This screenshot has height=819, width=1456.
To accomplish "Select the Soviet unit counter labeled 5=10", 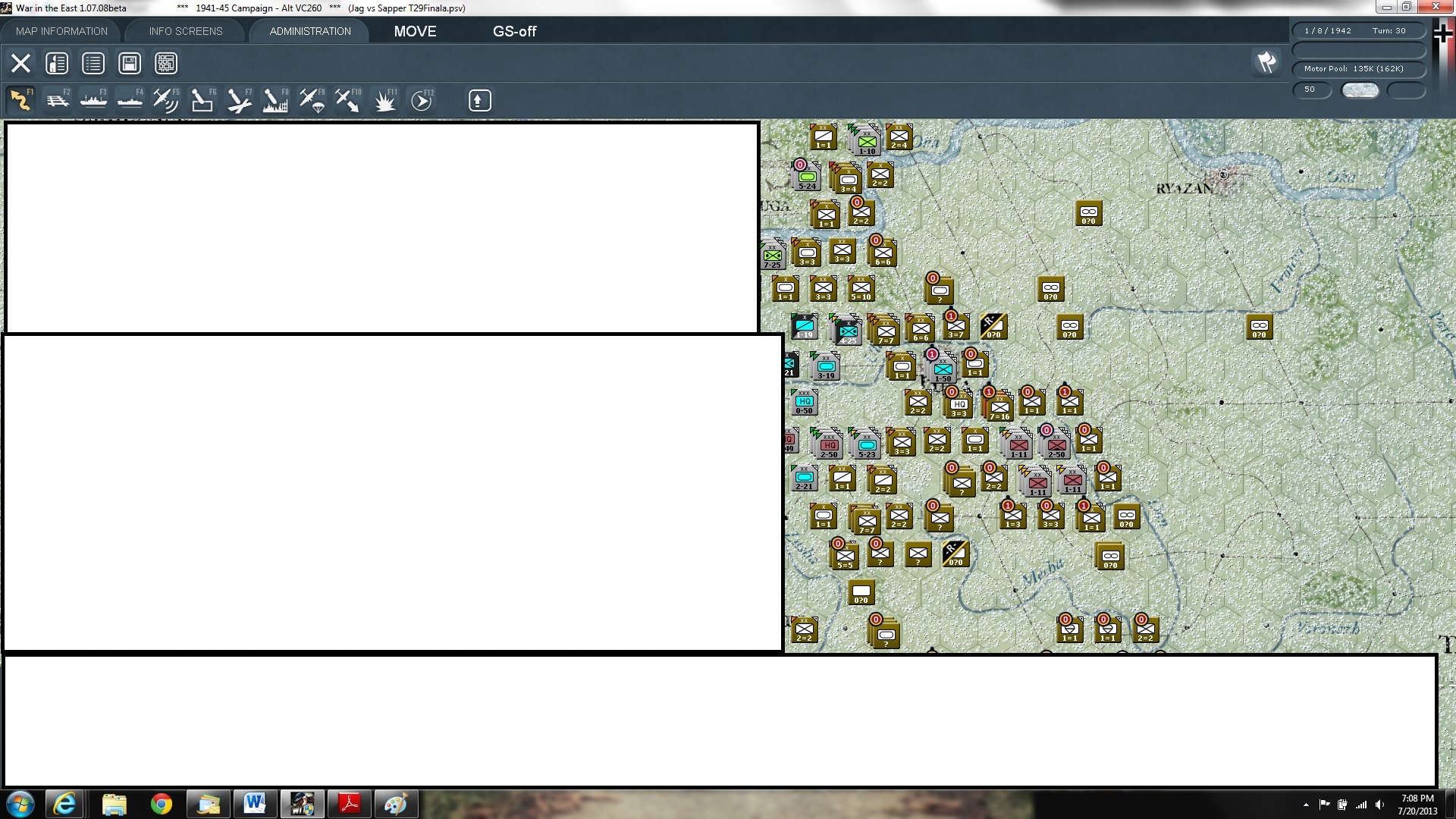I will click(x=861, y=288).
